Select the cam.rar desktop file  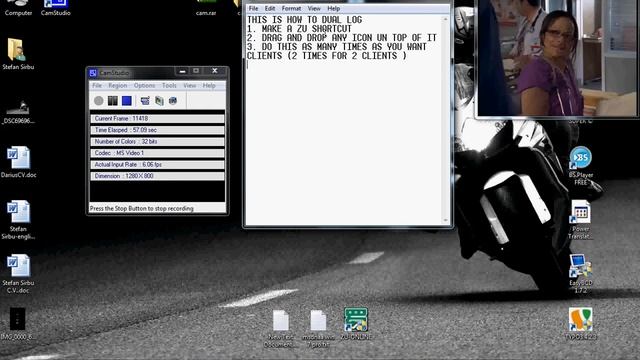(x=206, y=8)
